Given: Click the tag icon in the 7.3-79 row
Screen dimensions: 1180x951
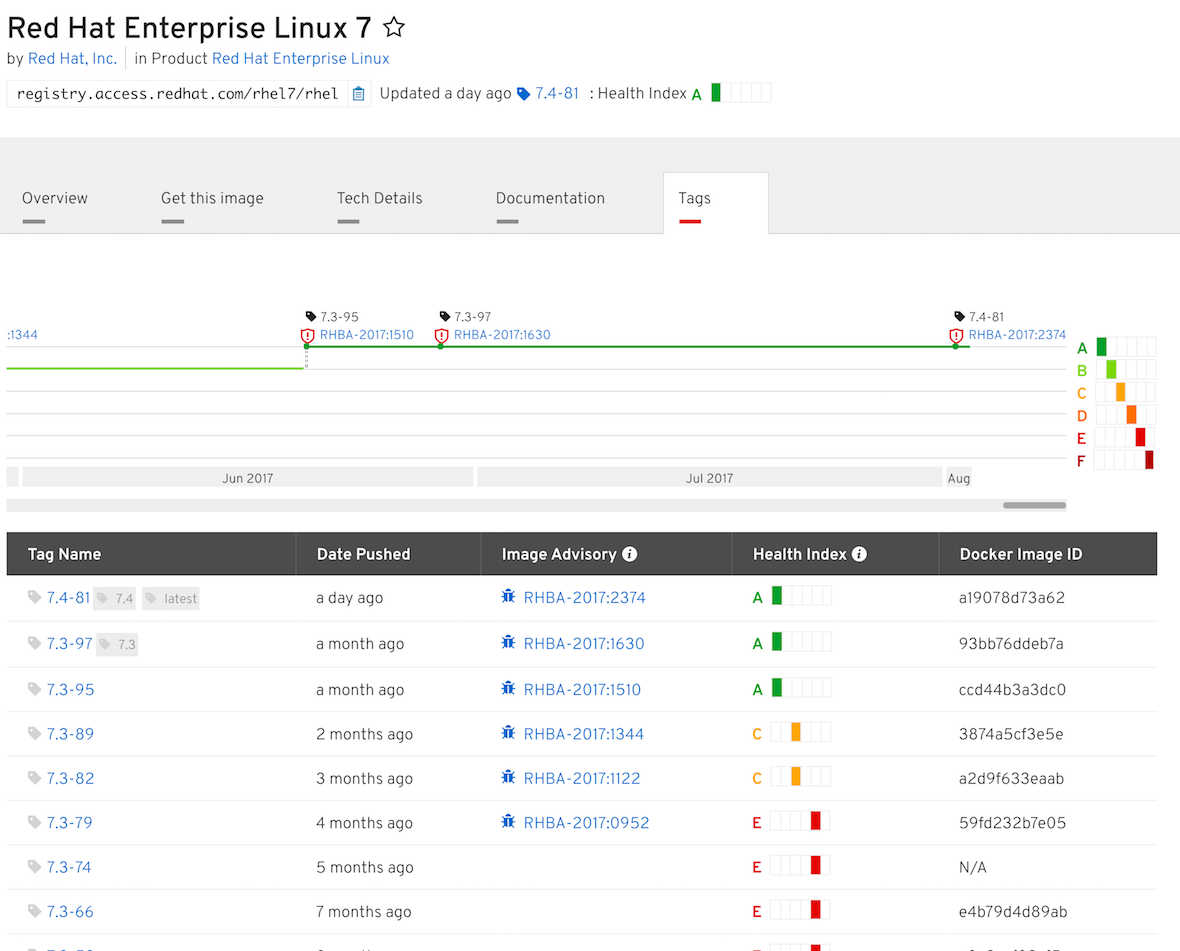Looking at the screenshot, I should click(34, 822).
